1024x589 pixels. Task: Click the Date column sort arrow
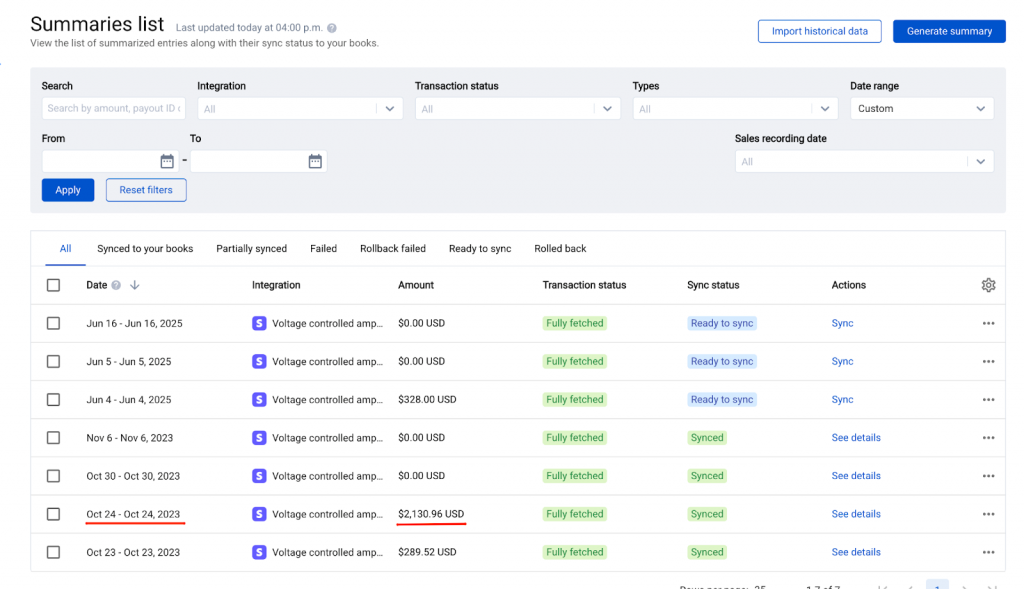pyautogui.click(x=135, y=285)
